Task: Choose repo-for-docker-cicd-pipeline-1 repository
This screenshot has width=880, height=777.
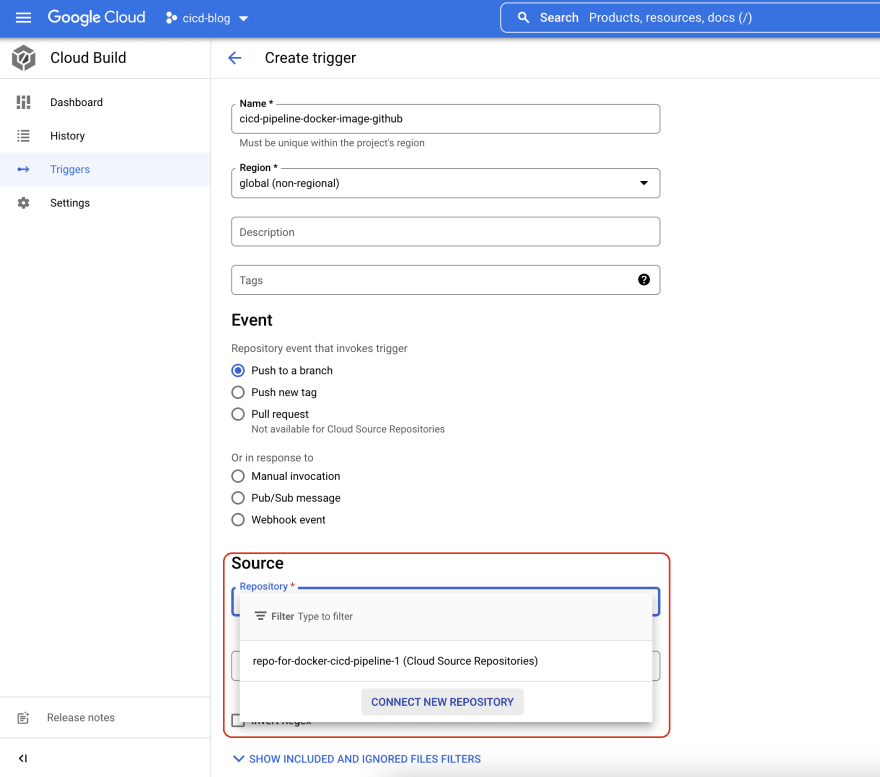Action: 446,661
